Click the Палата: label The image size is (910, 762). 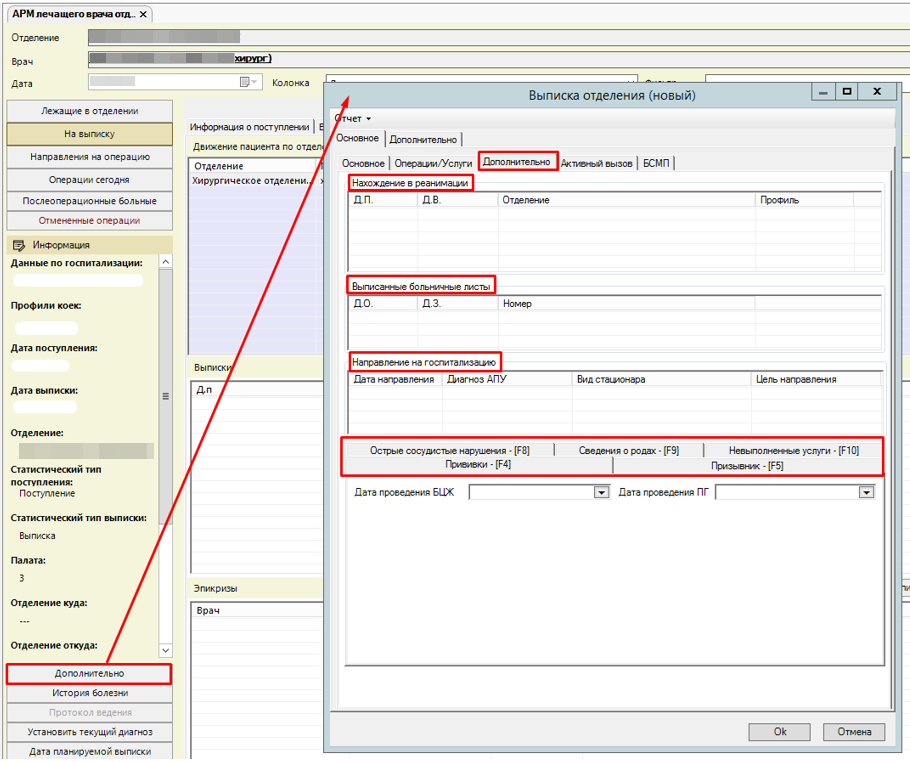coord(28,560)
